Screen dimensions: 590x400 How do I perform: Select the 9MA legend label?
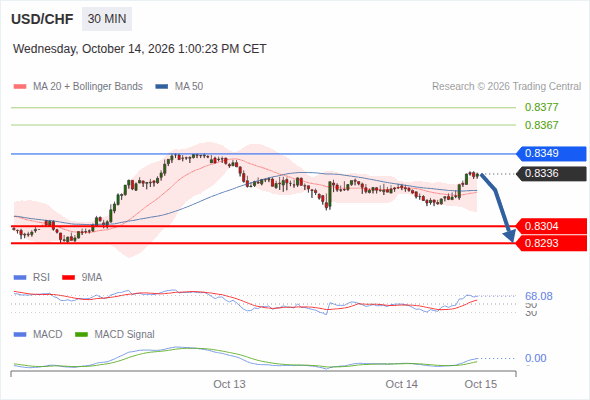92,278
